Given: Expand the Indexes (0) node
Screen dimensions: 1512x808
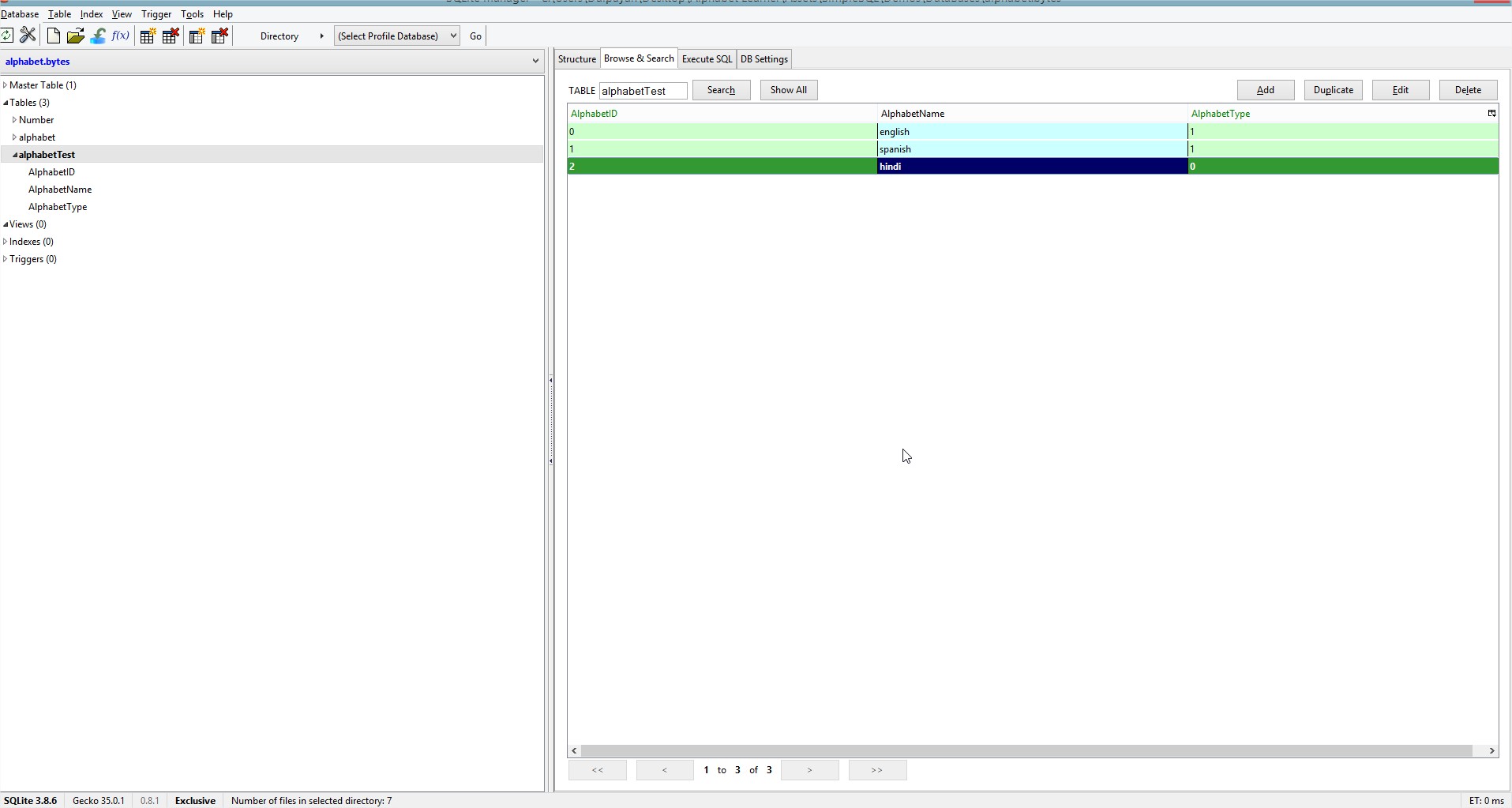Looking at the screenshot, I should [x=5, y=242].
